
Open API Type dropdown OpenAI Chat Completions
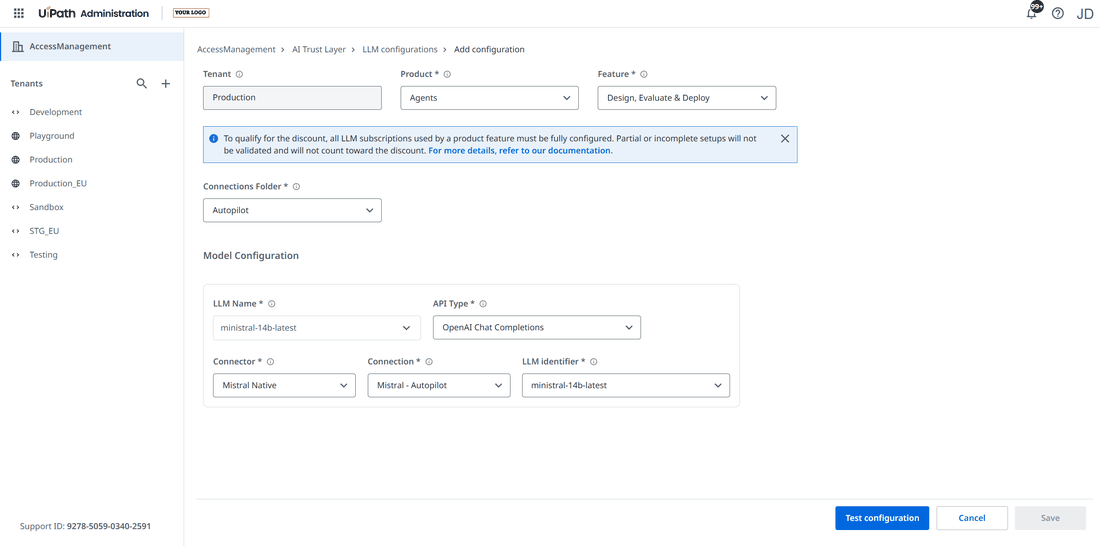[537, 328]
